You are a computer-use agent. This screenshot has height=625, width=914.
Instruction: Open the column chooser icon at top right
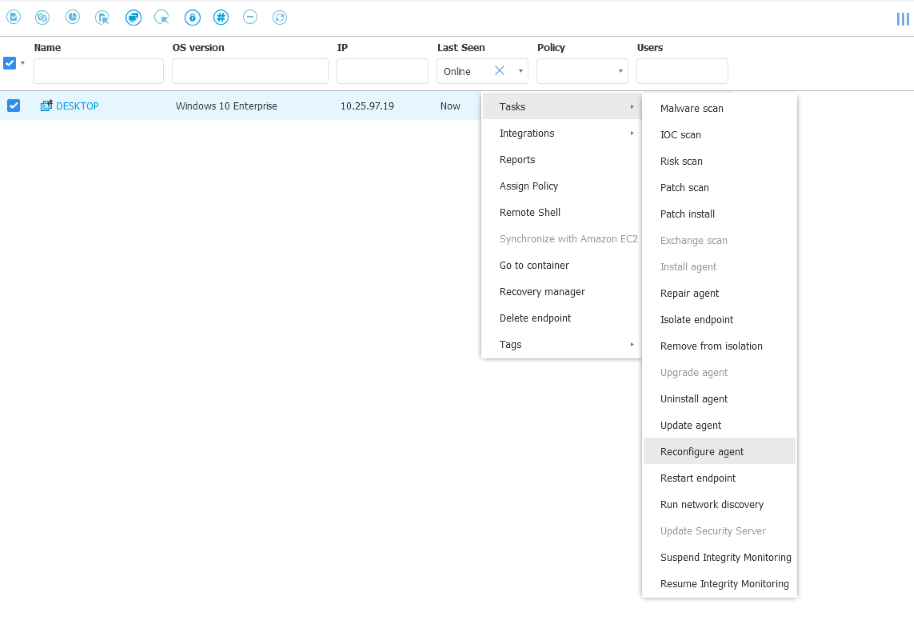tap(902, 18)
